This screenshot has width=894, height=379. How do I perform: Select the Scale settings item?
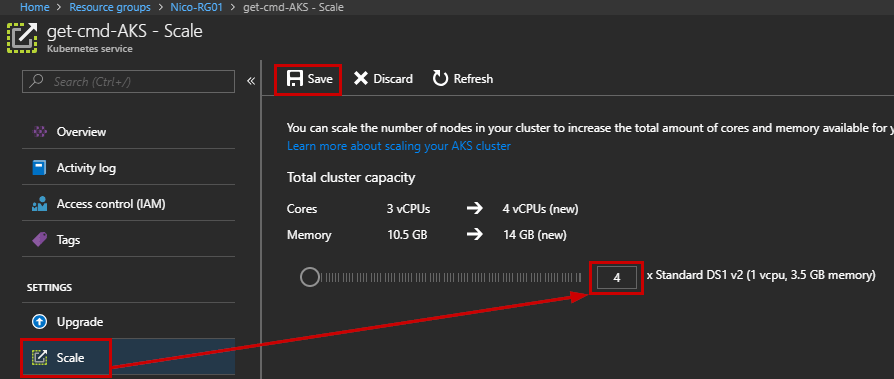(128, 358)
